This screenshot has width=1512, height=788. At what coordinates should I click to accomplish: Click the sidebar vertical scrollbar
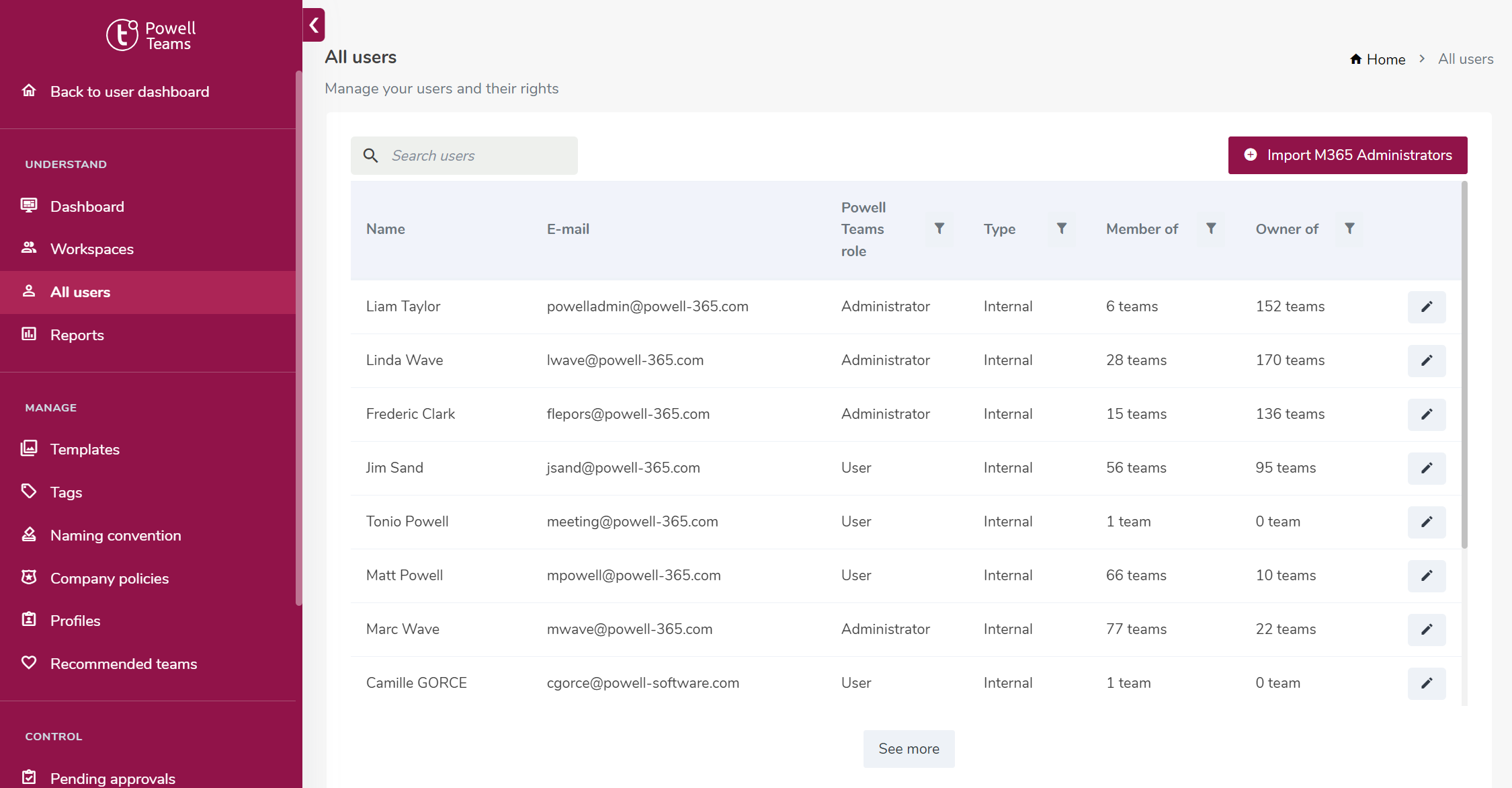pyautogui.click(x=298, y=338)
